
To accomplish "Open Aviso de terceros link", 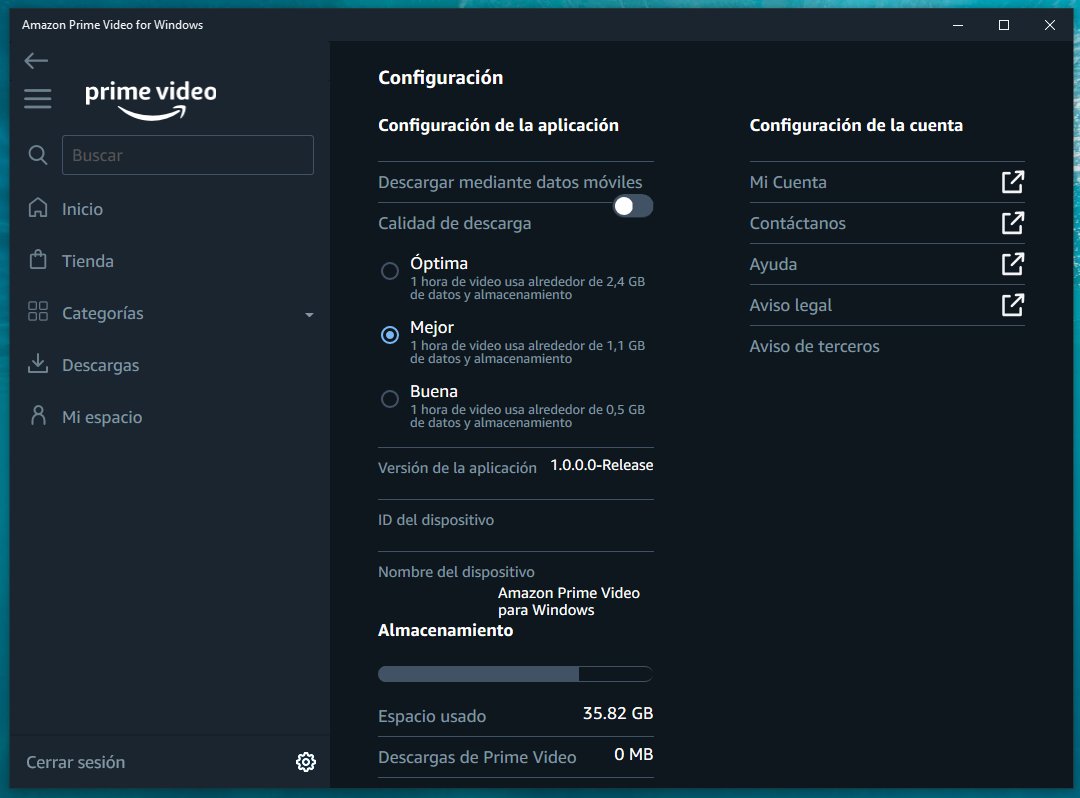I will (x=815, y=346).
